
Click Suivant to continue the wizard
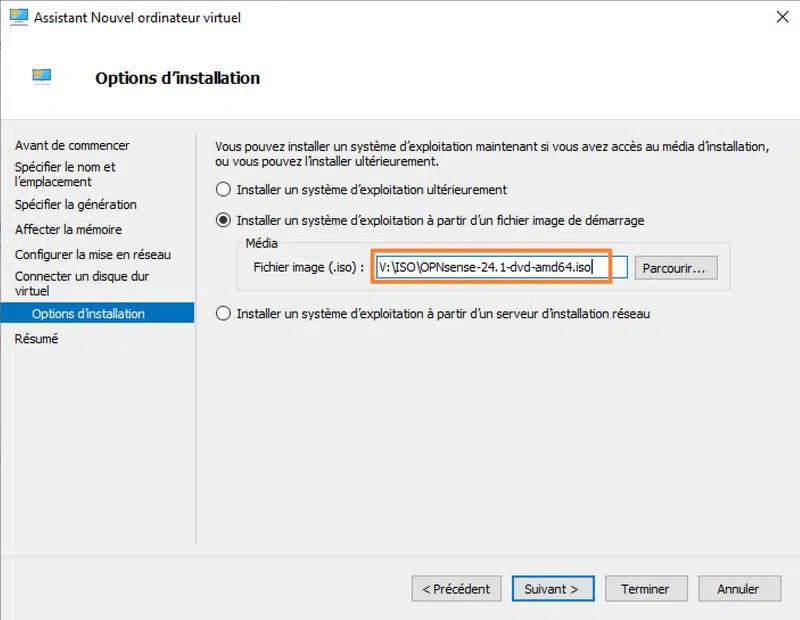(552, 589)
